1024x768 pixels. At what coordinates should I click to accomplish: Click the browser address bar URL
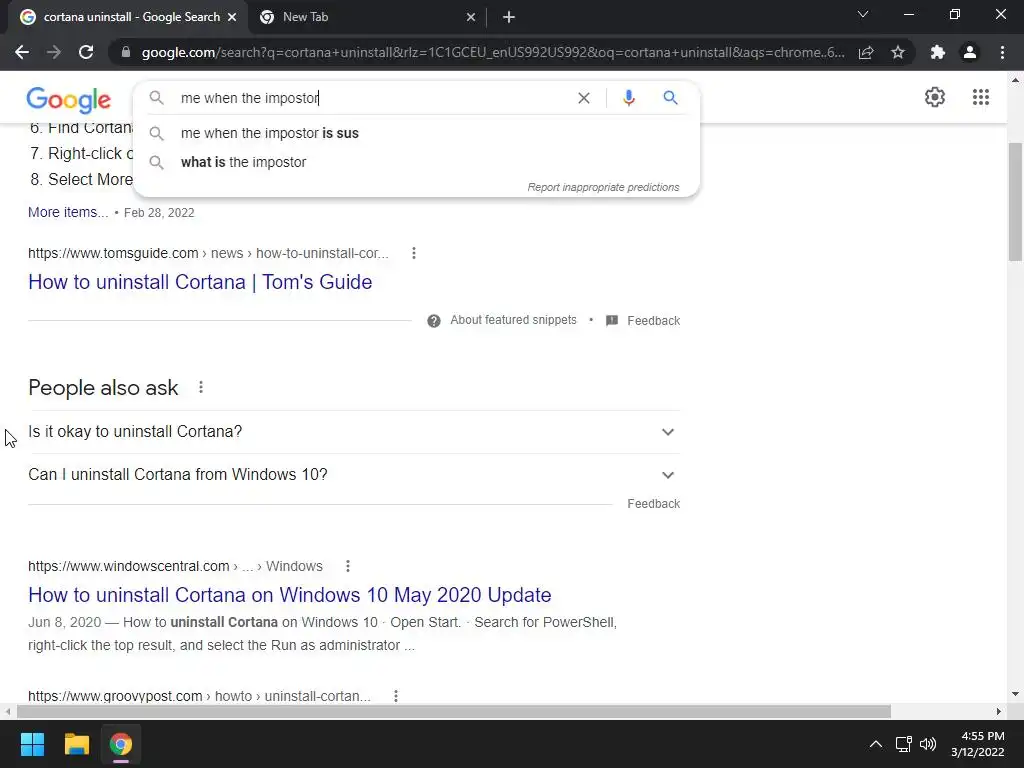tap(493, 52)
